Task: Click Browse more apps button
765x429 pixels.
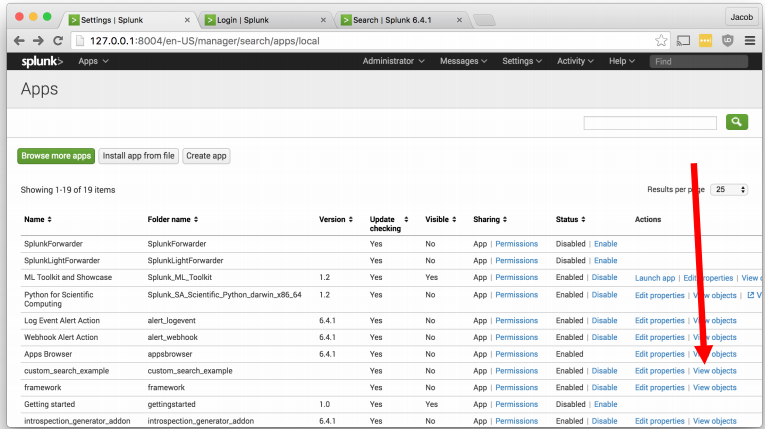Action: coord(56,156)
